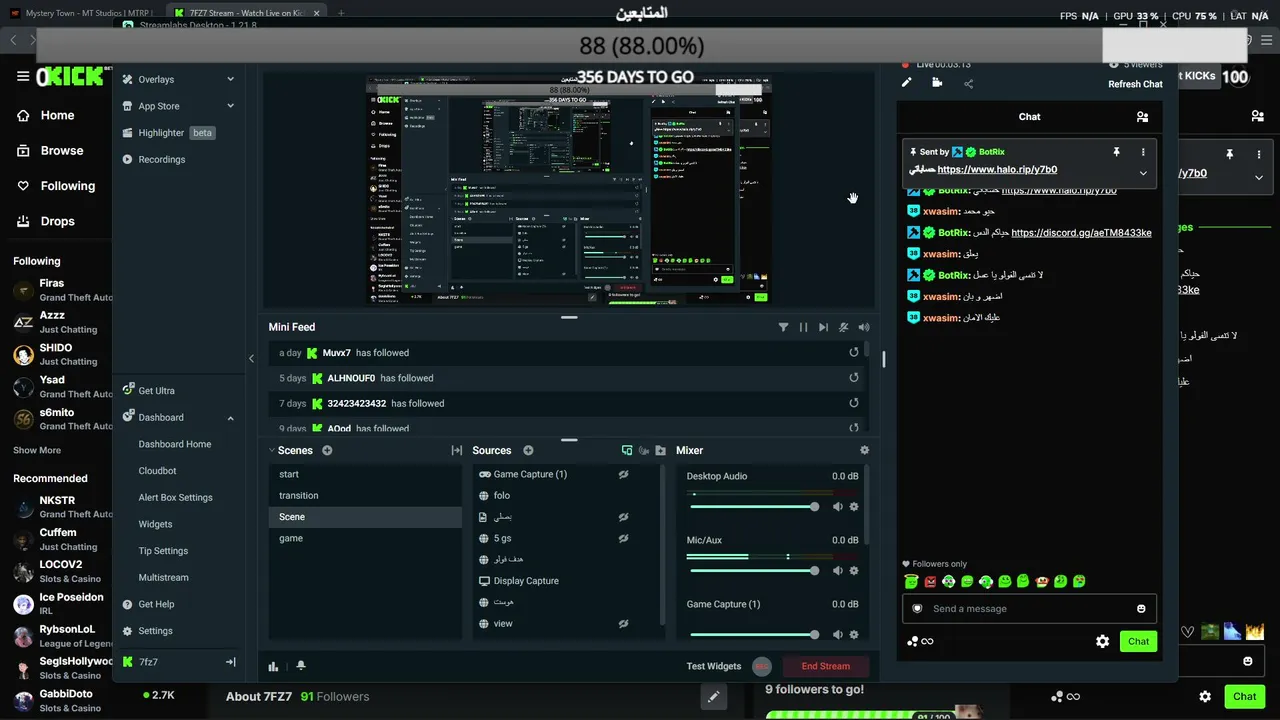Screen dimensions: 1280x720
Task: Open Cloudbot from the sidebar
Action: click(157, 471)
